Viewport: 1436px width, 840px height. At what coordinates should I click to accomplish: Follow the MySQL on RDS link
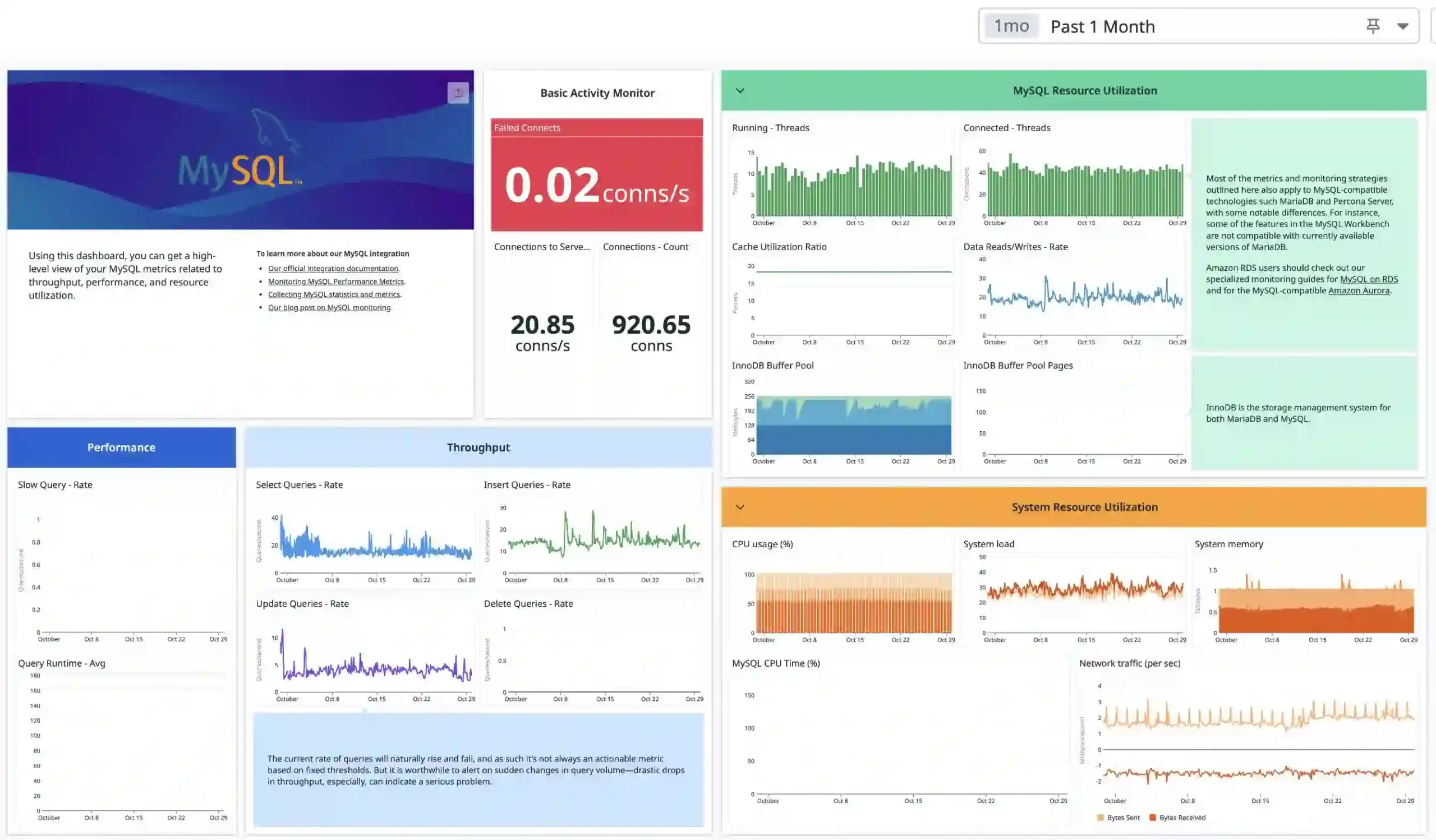coord(1369,279)
